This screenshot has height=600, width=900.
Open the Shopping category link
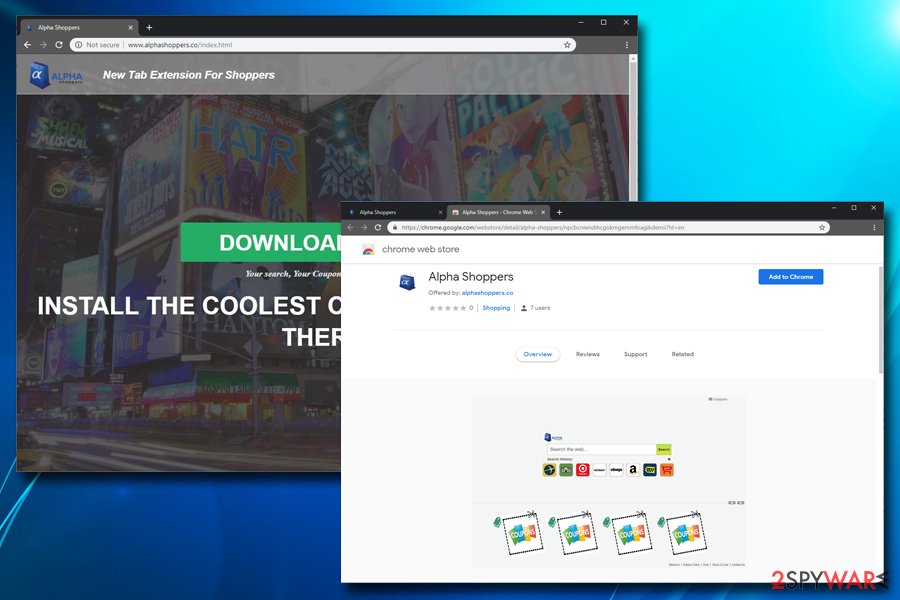(496, 308)
